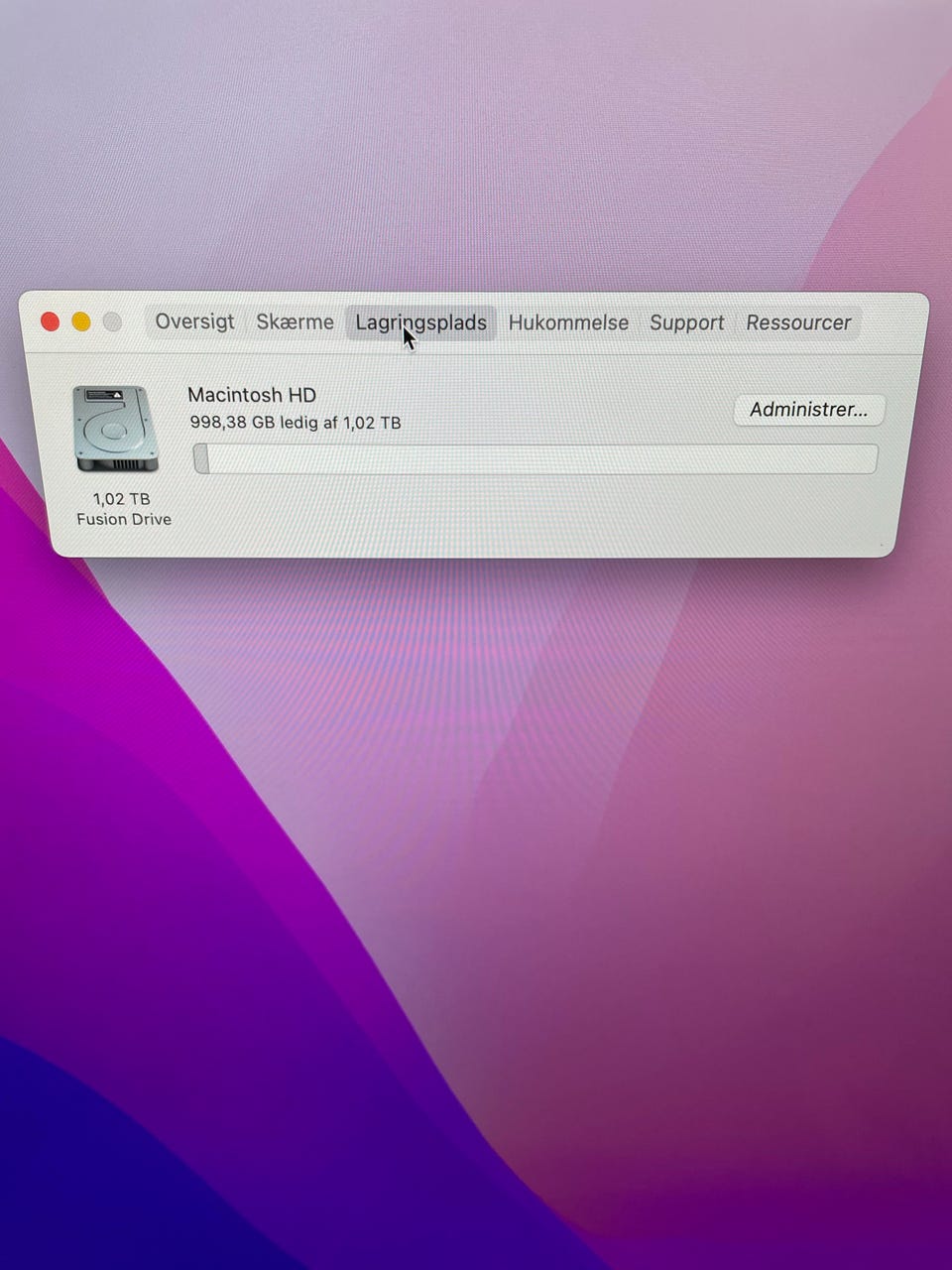Viewport: 952px width, 1270px height.
Task: Click the storage usage bar
Action: (x=535, y=458)
